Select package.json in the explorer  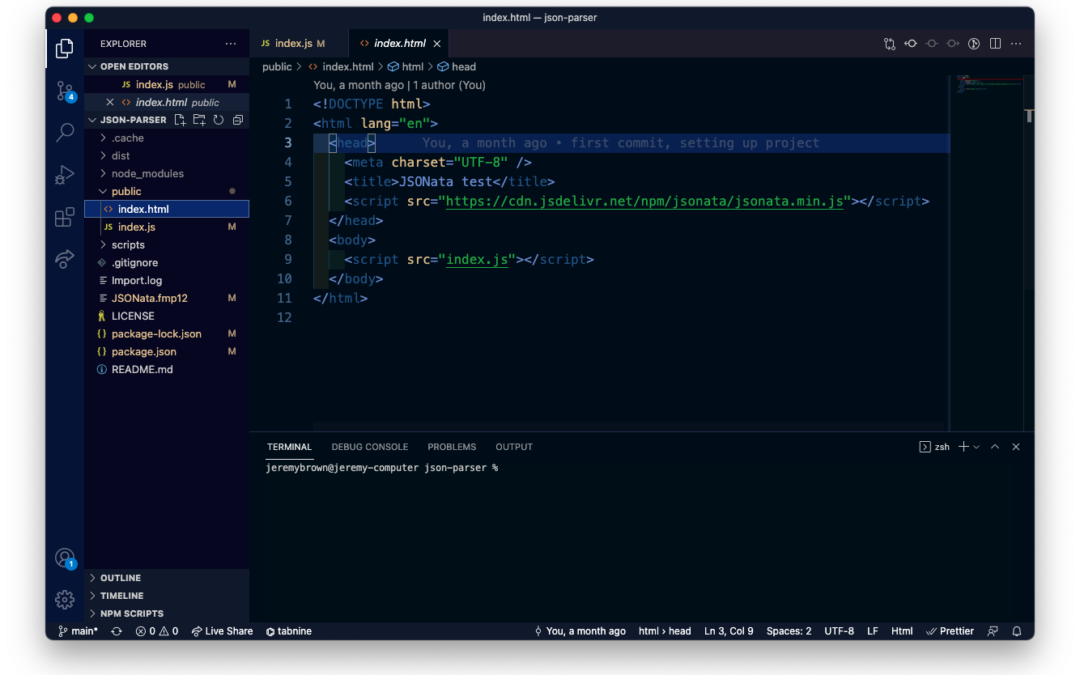[x=167, y=351]
